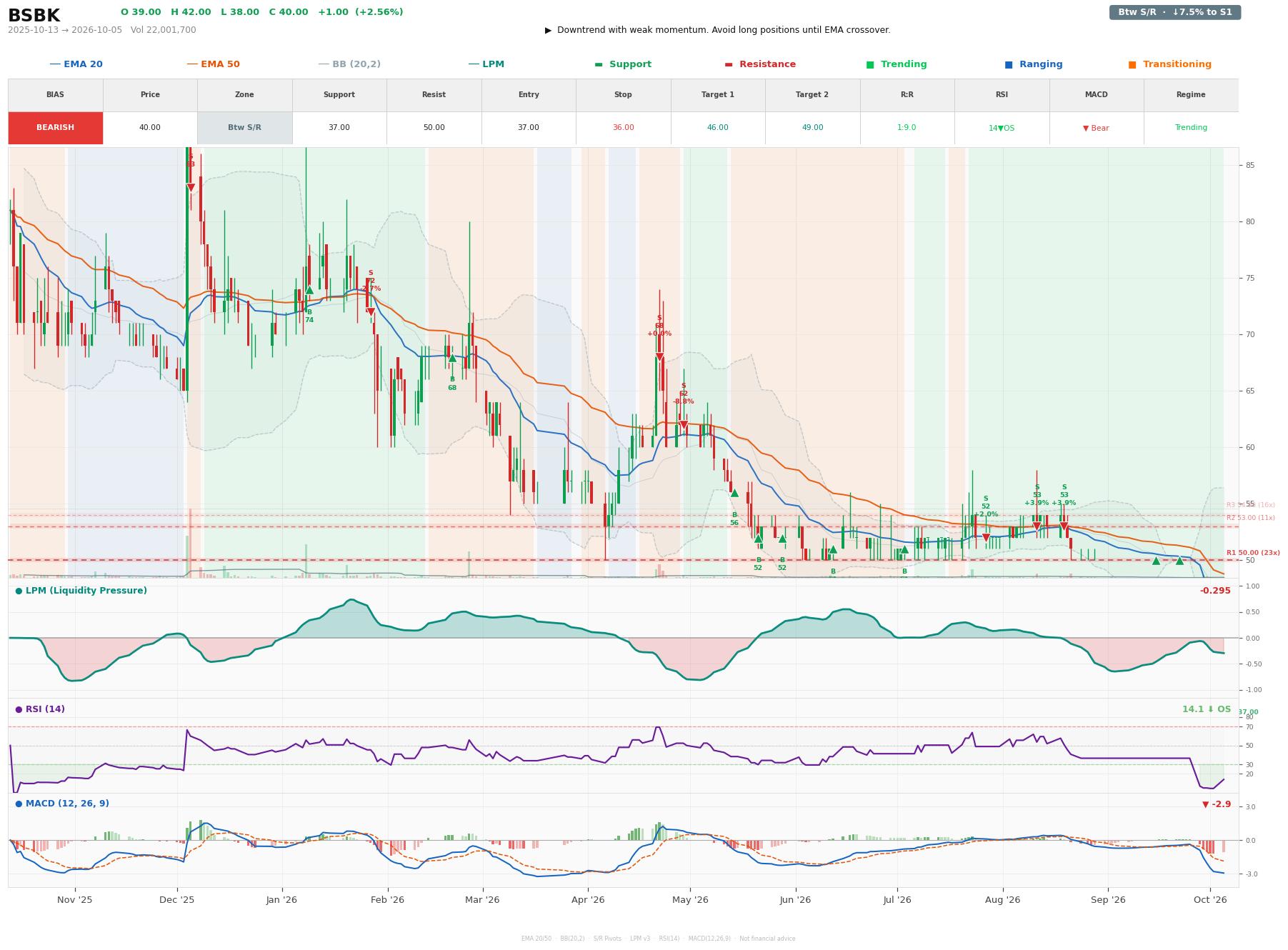Click the green Support legend marker
Viewport: 1288px width, 950px height.
[x=599, y=64]
